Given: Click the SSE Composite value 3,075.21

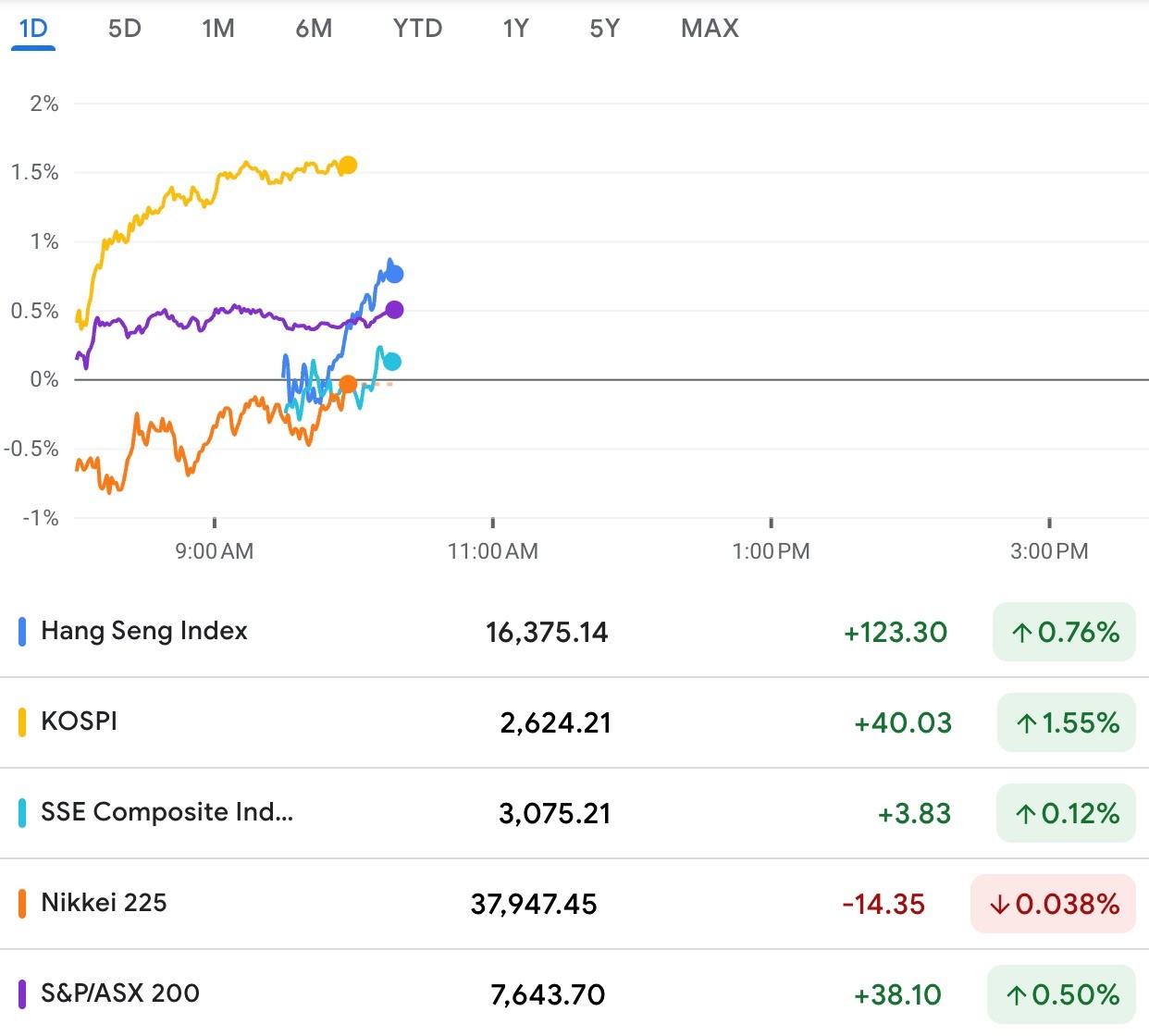Looking at the screenshot, I should [555, 814].
